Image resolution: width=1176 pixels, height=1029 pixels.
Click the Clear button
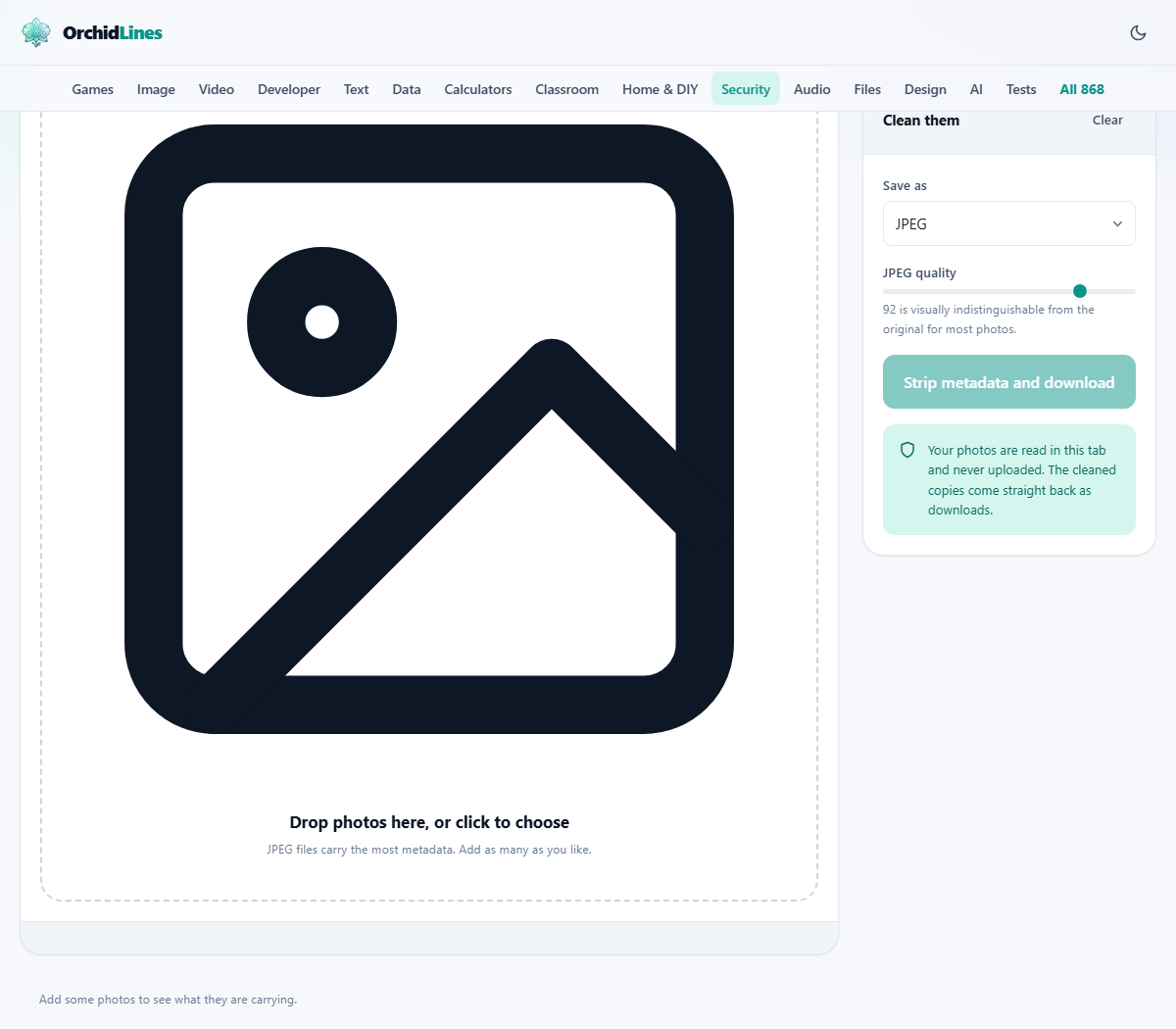pyautogui.click(x=1107, y=121)
